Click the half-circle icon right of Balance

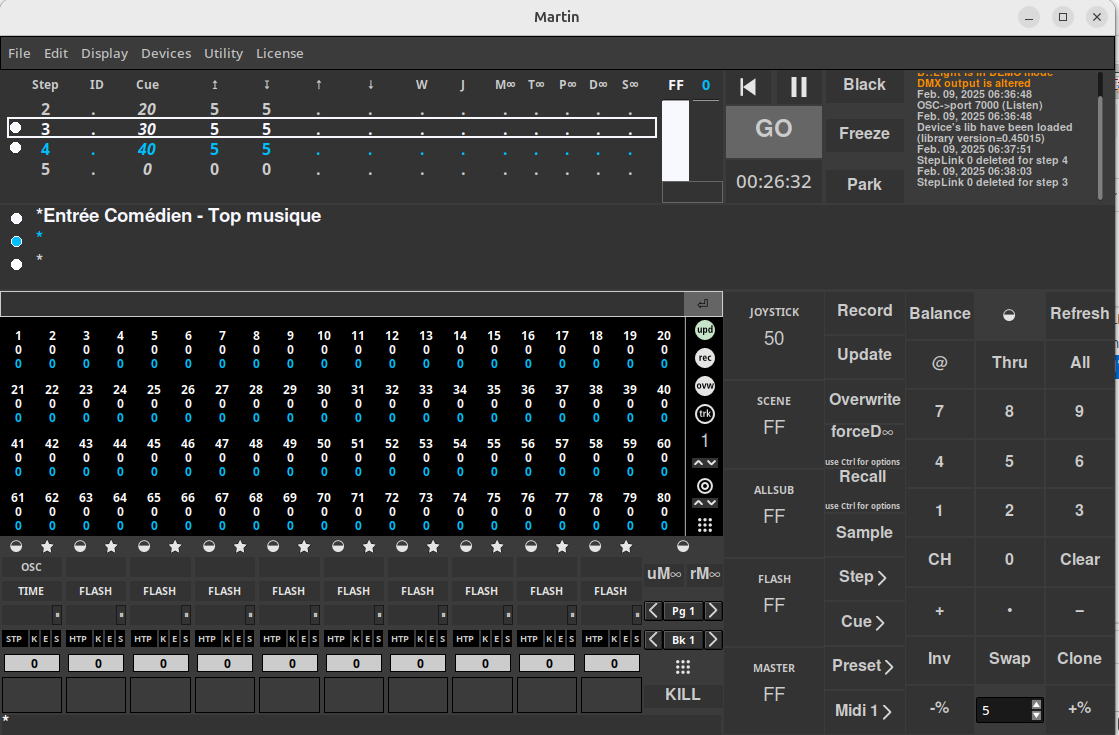pos(1009,314)
